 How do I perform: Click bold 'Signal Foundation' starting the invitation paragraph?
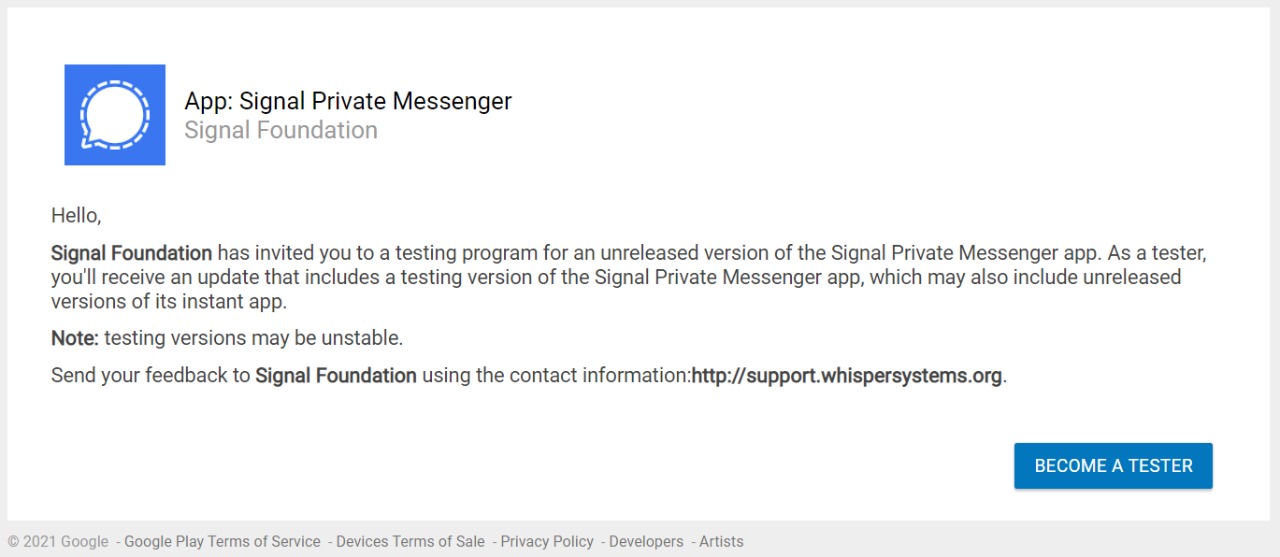pyautogui.click(x=131, y=254)
